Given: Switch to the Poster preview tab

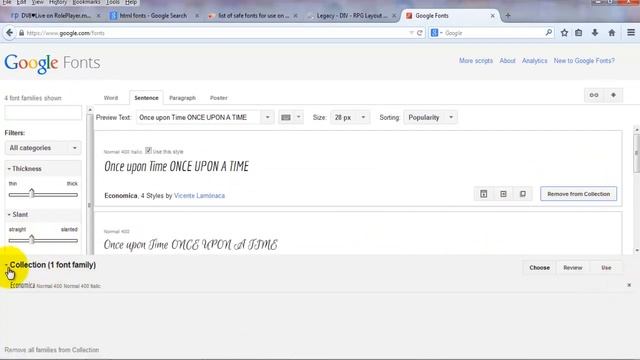Looking at the screenshot, I should click(219, 98).
